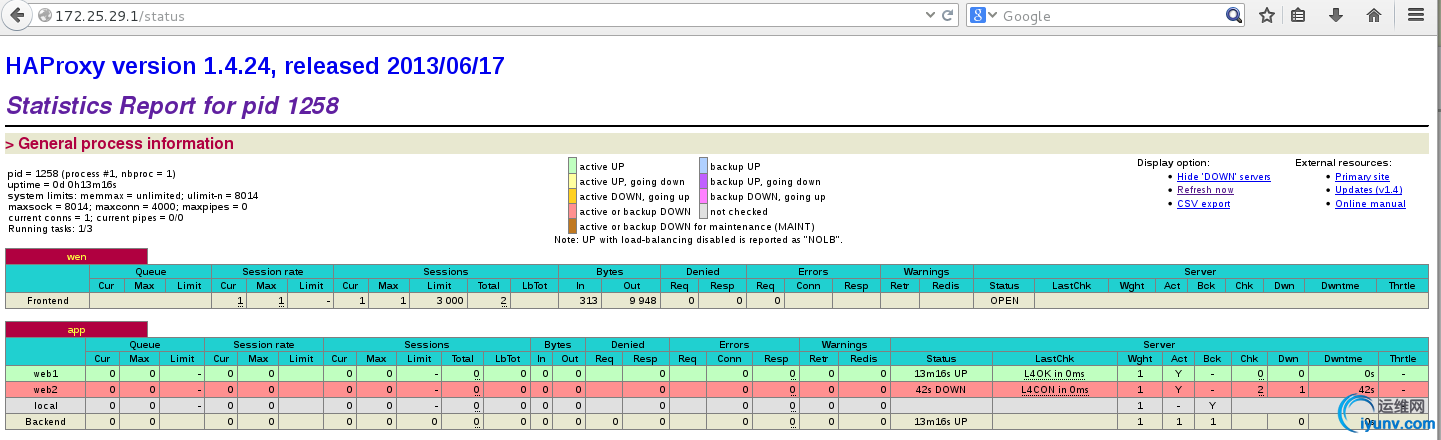
Task: Go to the browser home page icon
Action: (1374, 15)
